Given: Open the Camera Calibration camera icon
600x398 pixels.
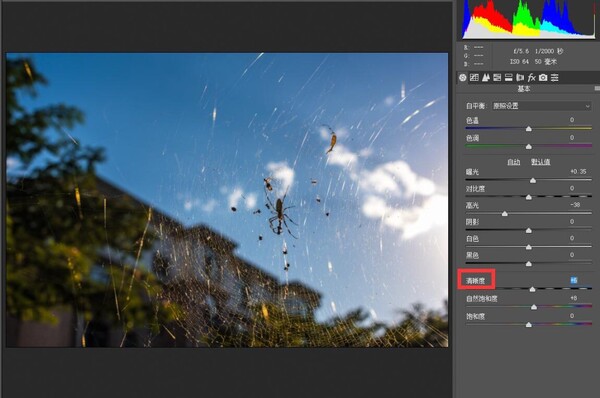Looking at the screenshot, I should point(543,78).
